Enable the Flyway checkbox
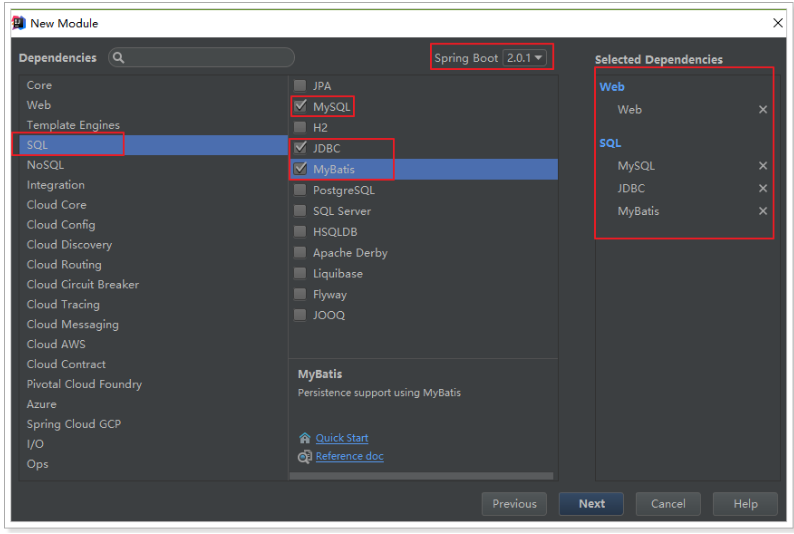This screenshot has width=794, height=534. [300, 294]
